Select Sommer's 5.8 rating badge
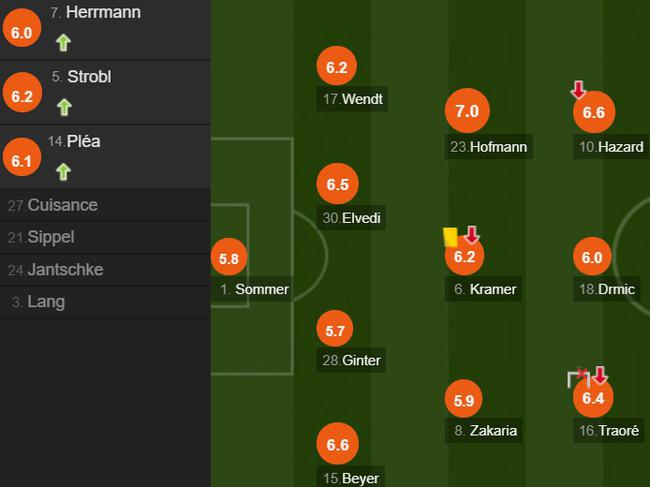The width and height of the screenshot is (650, 487). tap(228, 259)
